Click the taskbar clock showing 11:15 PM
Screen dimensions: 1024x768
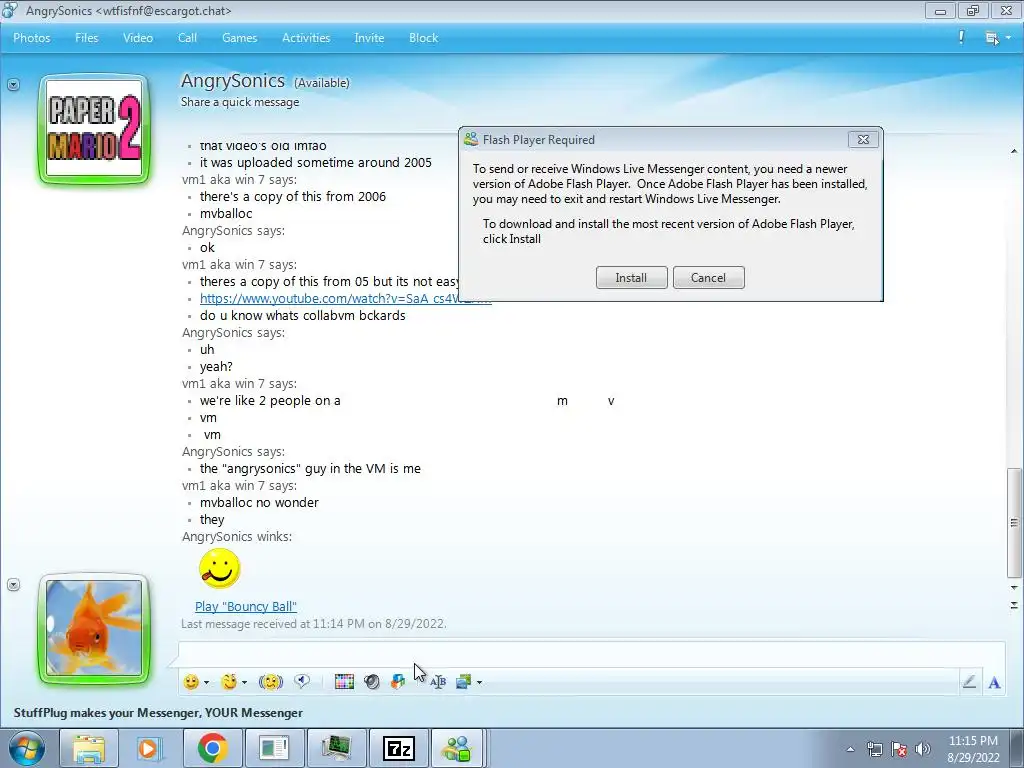(973, 748)
